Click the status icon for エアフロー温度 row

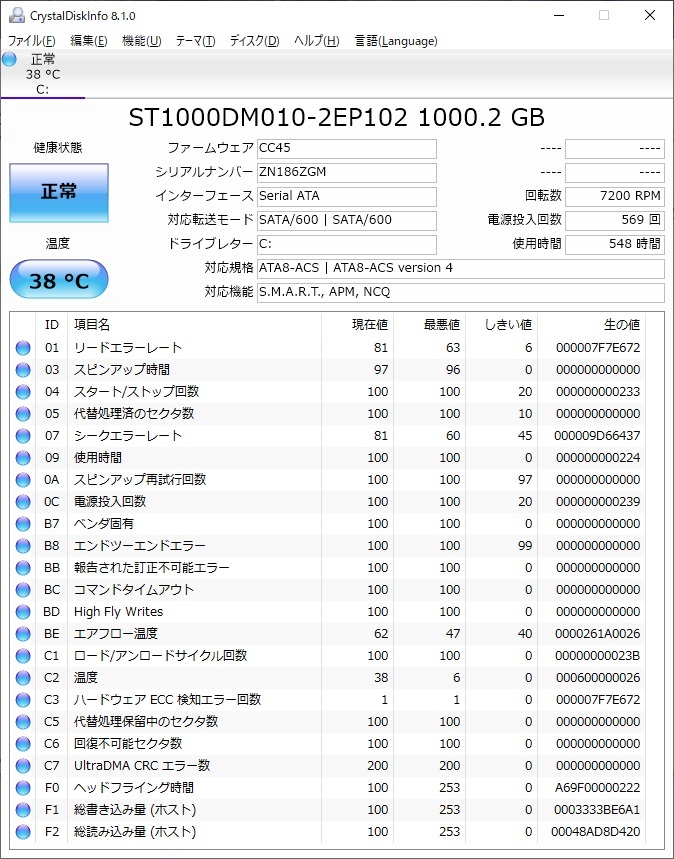(x=23, y=634)
